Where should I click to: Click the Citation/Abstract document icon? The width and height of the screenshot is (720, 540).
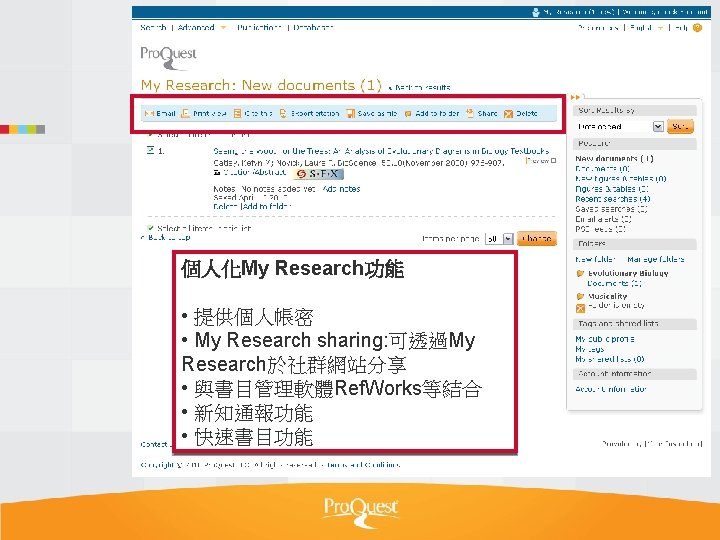[217, 173]
